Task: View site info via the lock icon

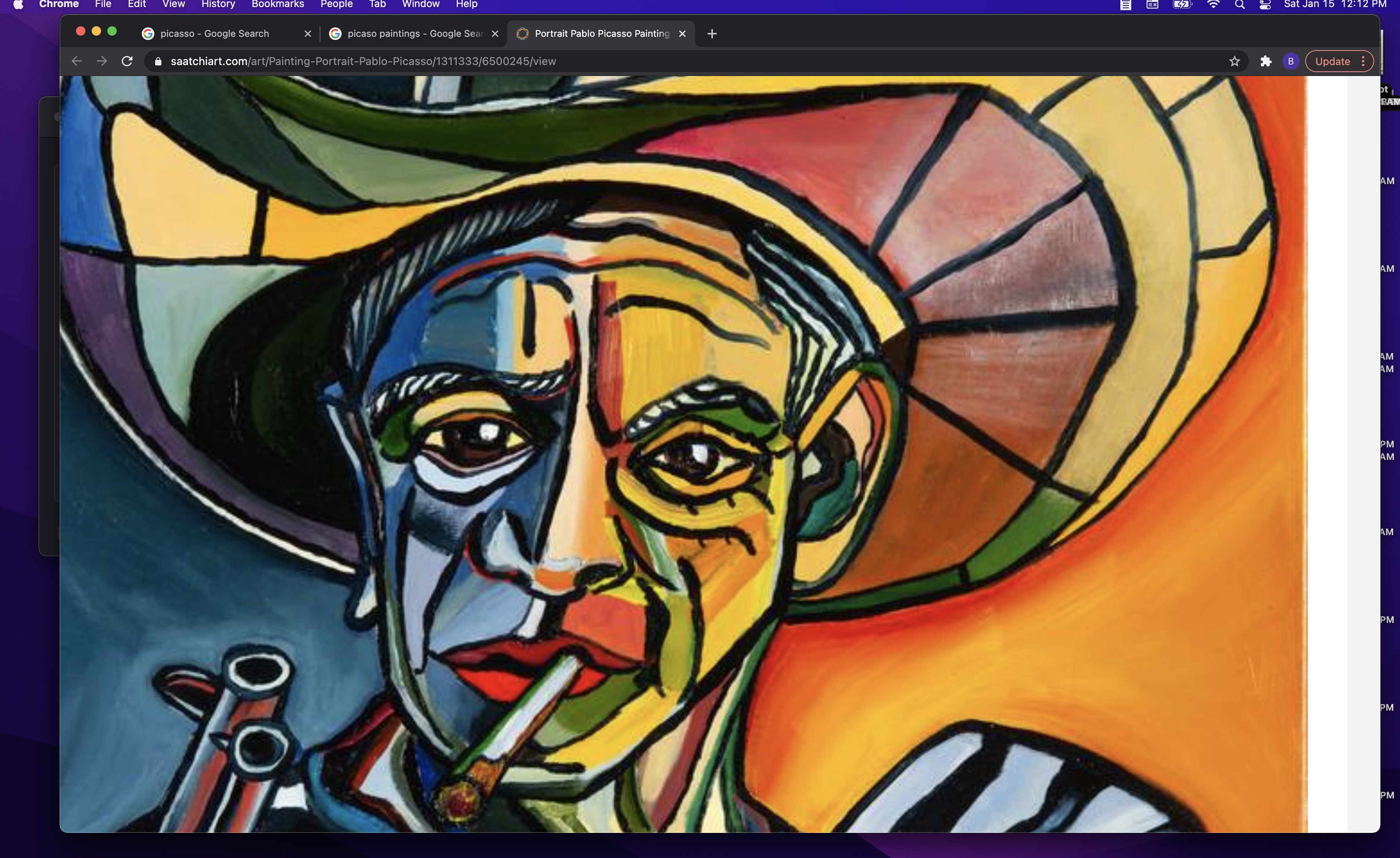Action: pyautogui.click(x=159, y=62)
